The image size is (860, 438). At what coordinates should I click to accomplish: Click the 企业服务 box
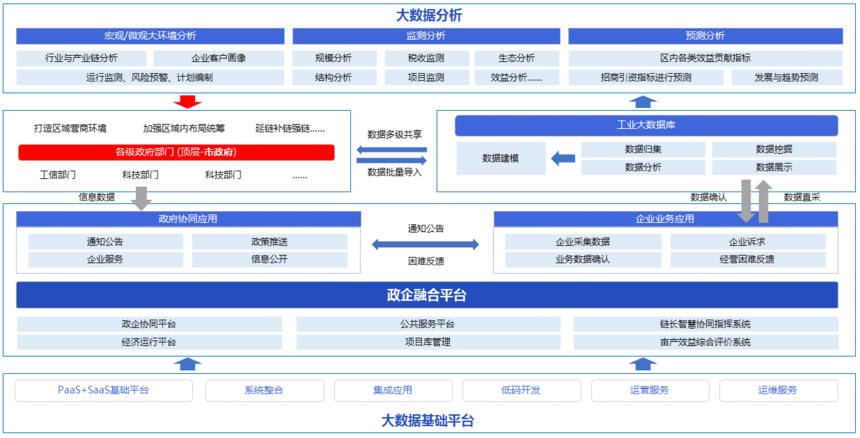click(x=105, y=259)
